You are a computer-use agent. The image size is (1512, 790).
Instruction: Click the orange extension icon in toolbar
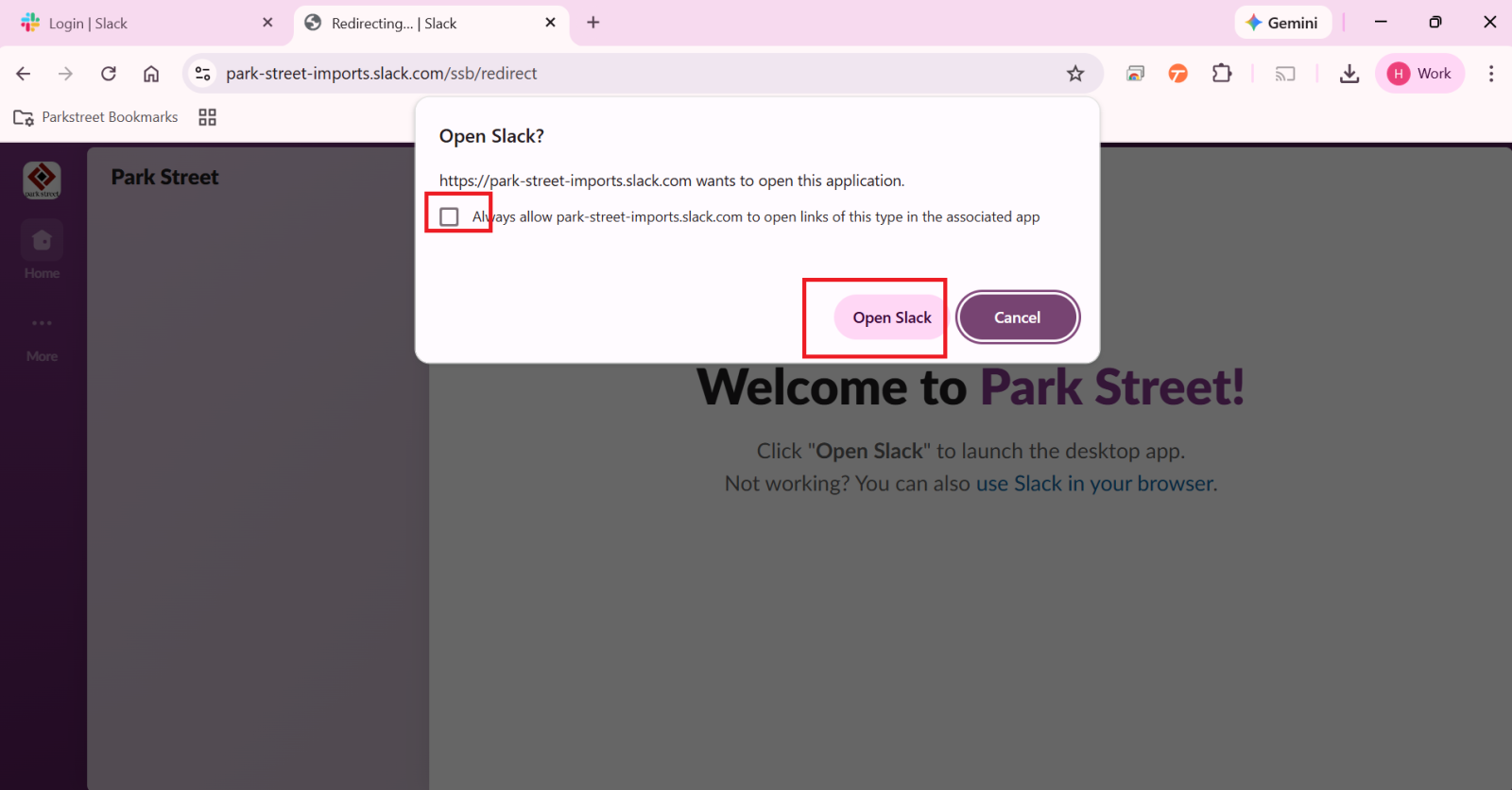coord(1178,74)
